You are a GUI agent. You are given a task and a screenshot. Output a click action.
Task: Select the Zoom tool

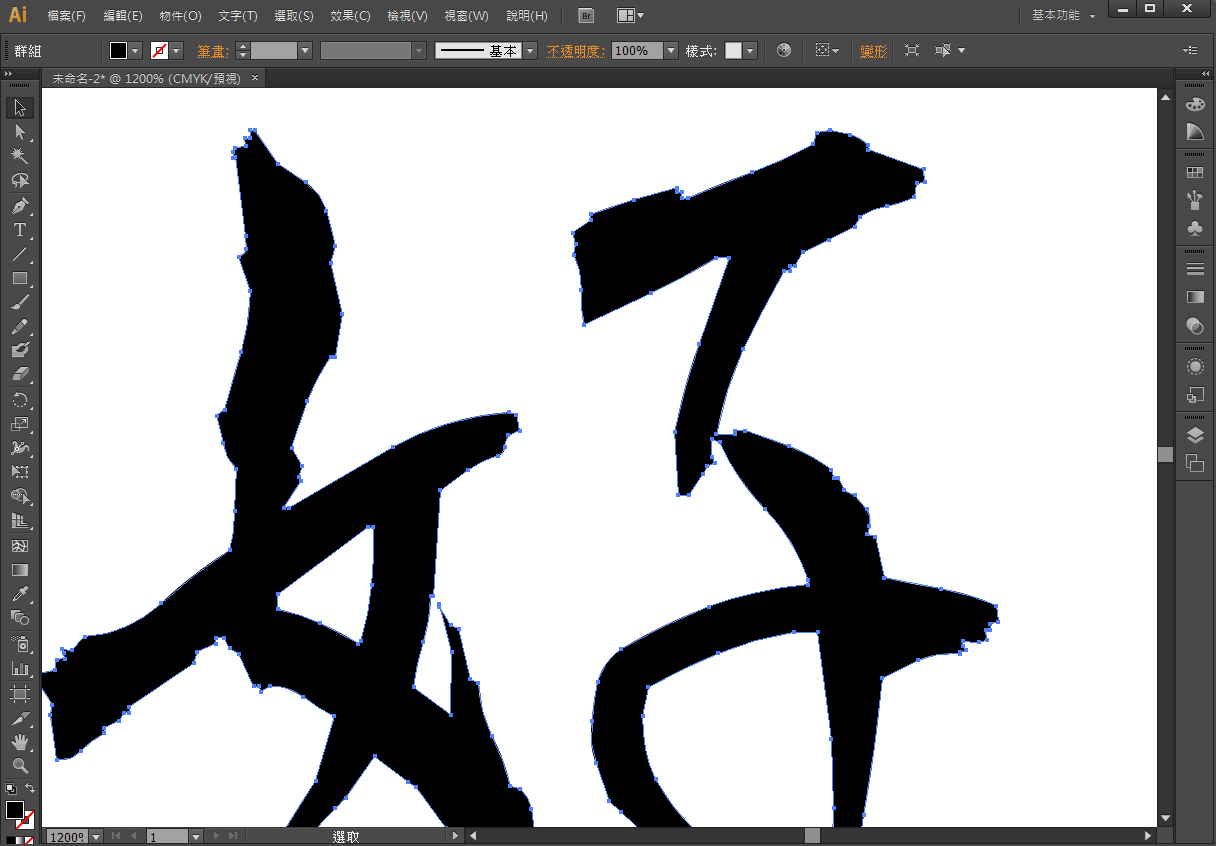(x=20, y=765)
